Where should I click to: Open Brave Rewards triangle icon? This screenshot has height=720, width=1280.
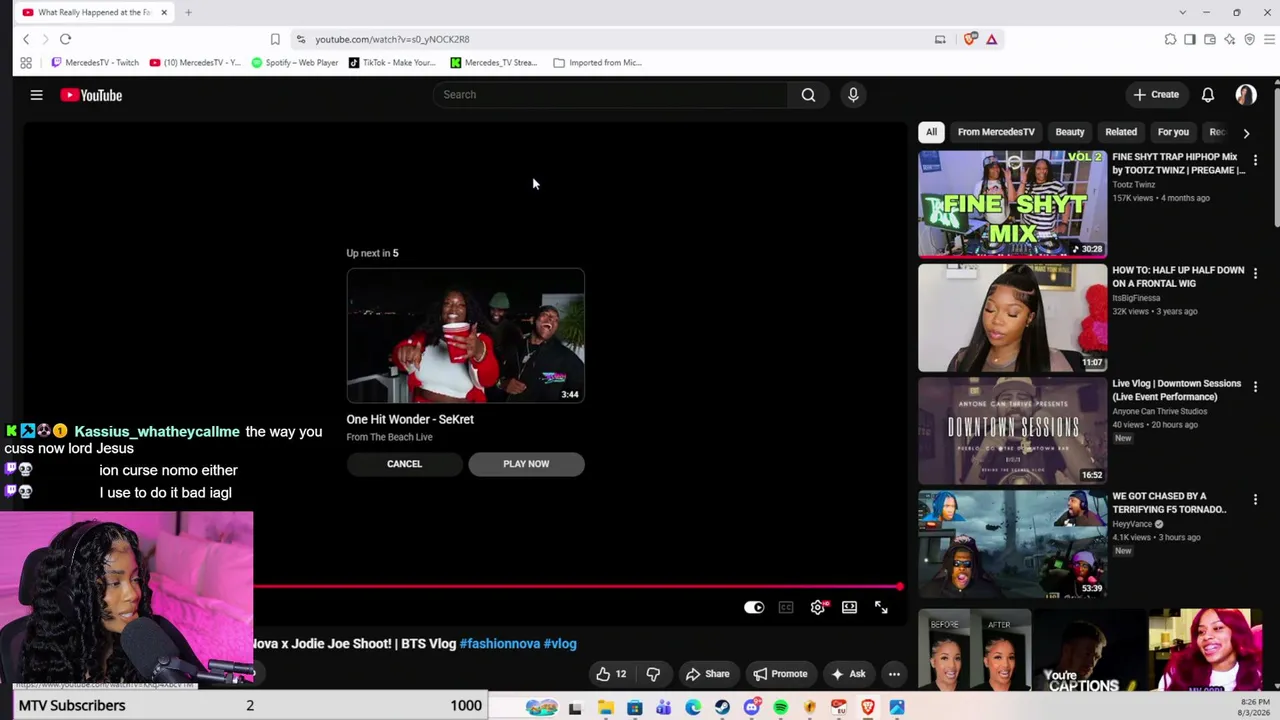(991, 39)
